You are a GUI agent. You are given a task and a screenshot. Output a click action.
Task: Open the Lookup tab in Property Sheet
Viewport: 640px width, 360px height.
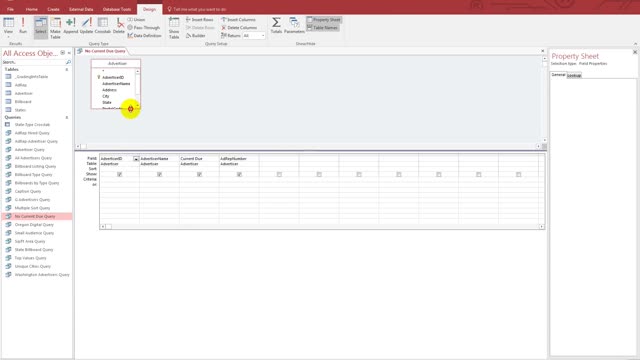pyautogui.click(x=574, y=76)
